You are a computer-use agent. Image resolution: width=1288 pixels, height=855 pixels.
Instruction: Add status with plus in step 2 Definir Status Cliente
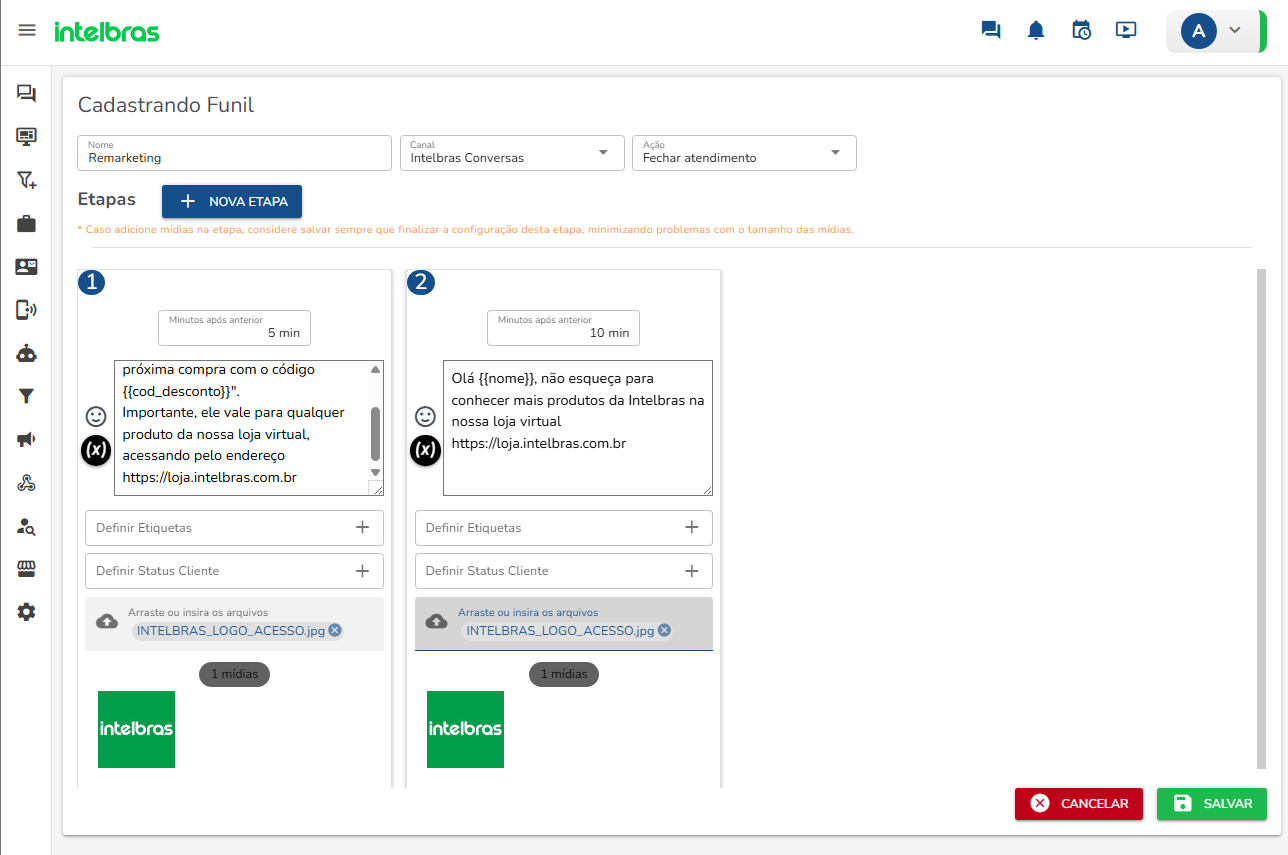pyautogui.click(x=691, y=571)
